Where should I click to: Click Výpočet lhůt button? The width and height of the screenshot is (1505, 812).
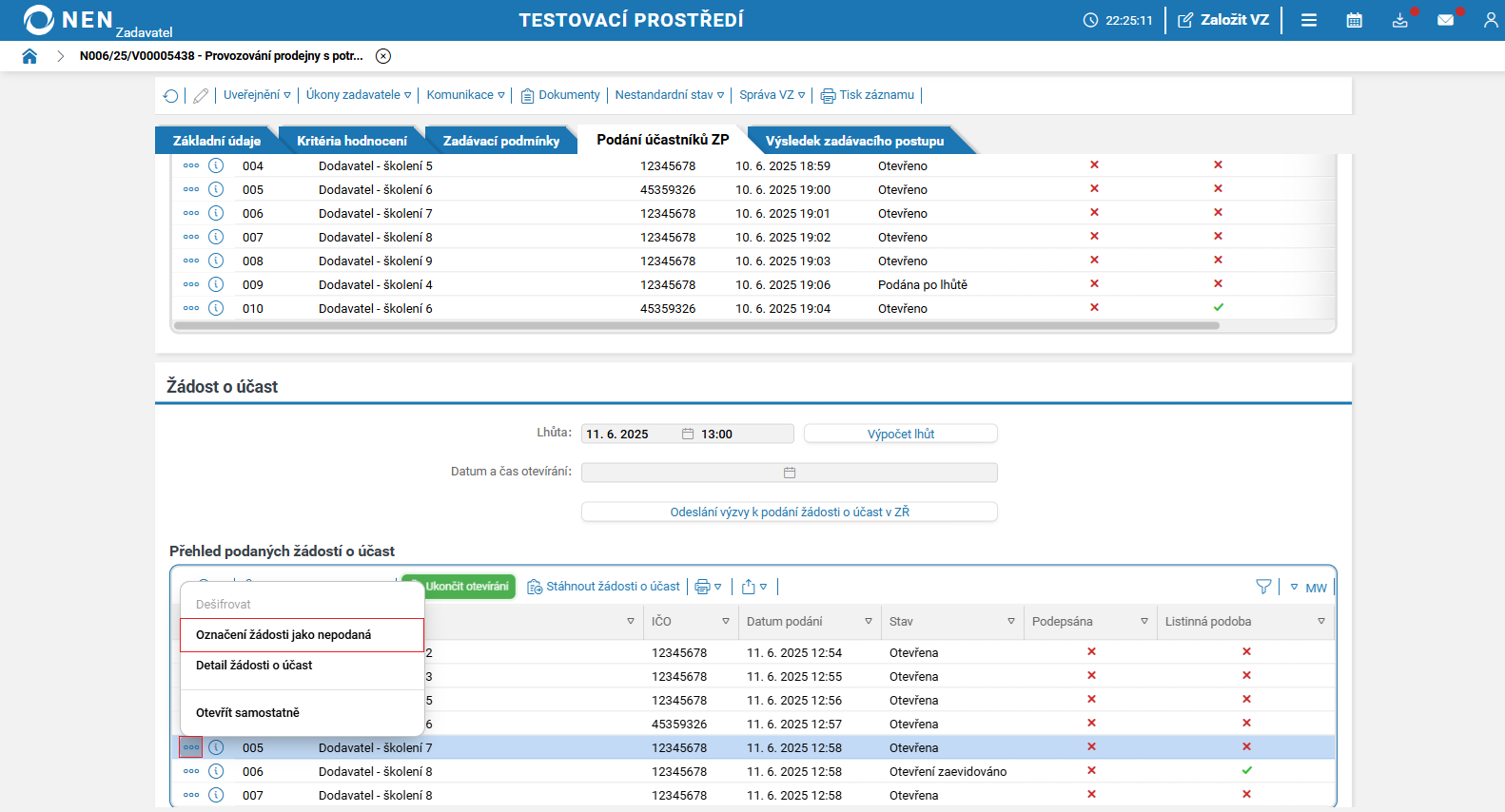(x=901, y=435)
